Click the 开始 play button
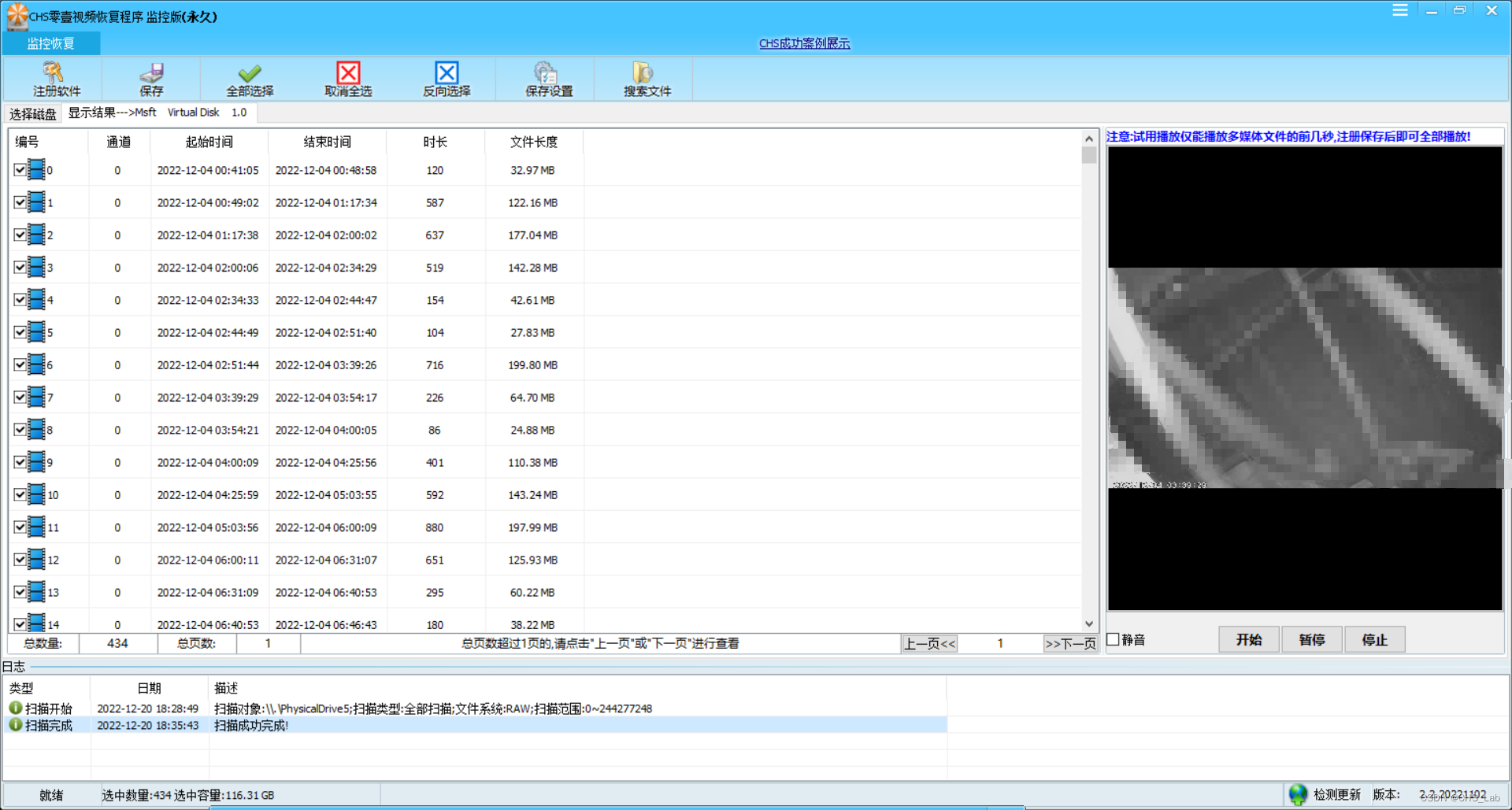The height and width of the screenshot is (810, 1512). click(x=1249, y=640)
